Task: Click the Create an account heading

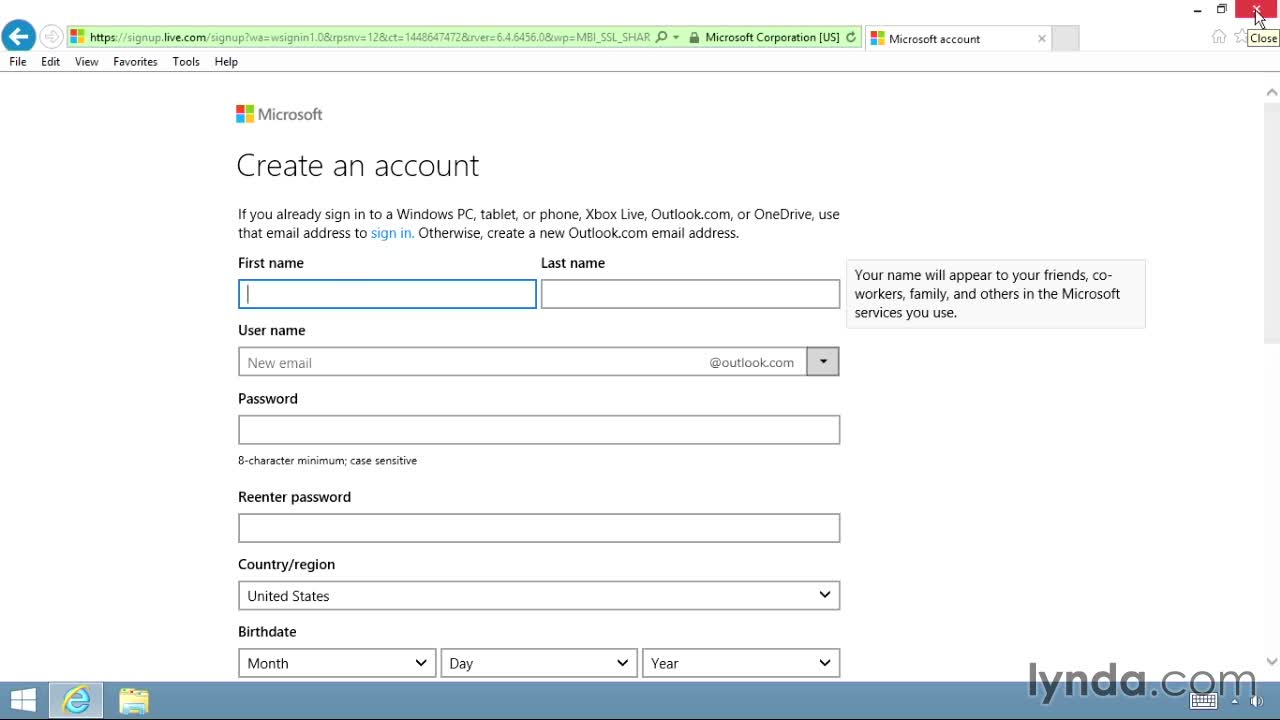Action: (x=358, y=165)
